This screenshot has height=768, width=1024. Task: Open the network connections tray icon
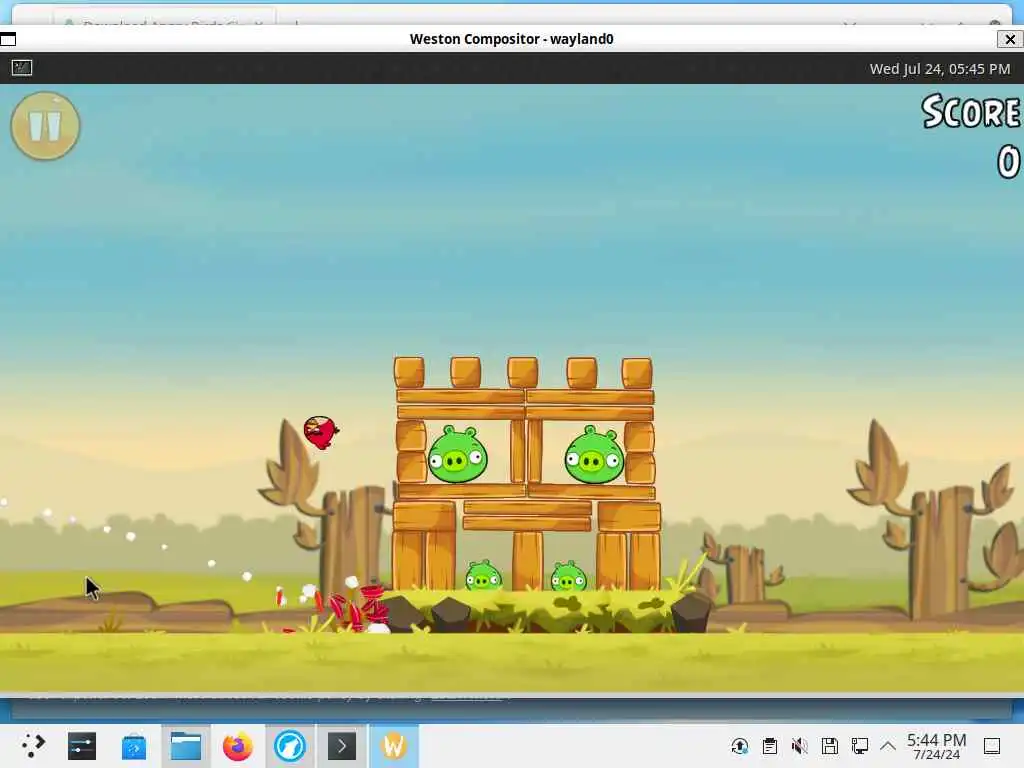(x=859, y=746)
